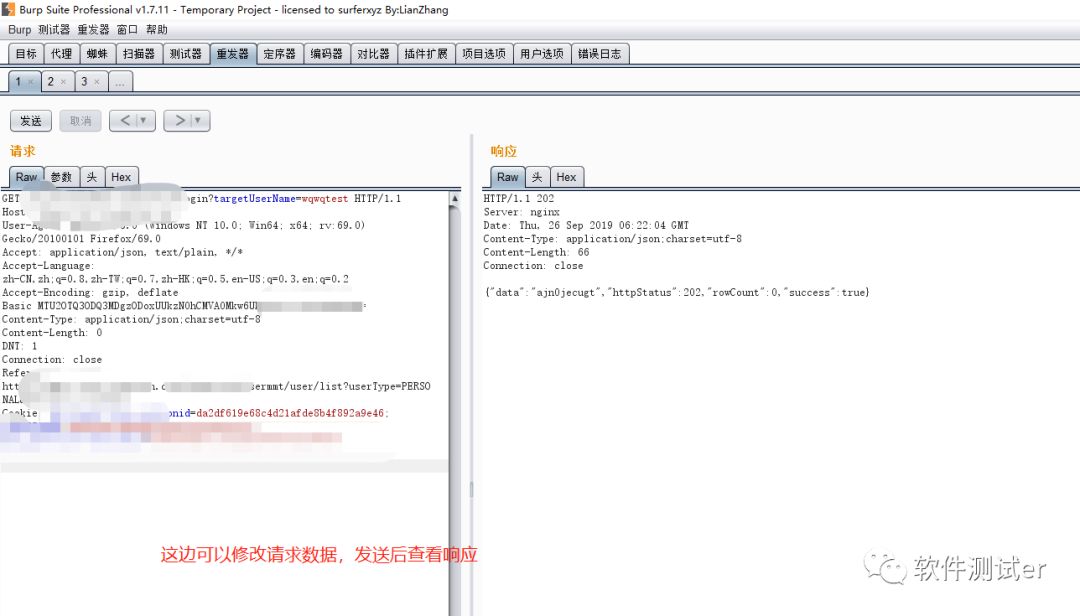Viewport: 1080px width, 616px height.
Task: Open the Burp menu
Action: coord(19,30)
